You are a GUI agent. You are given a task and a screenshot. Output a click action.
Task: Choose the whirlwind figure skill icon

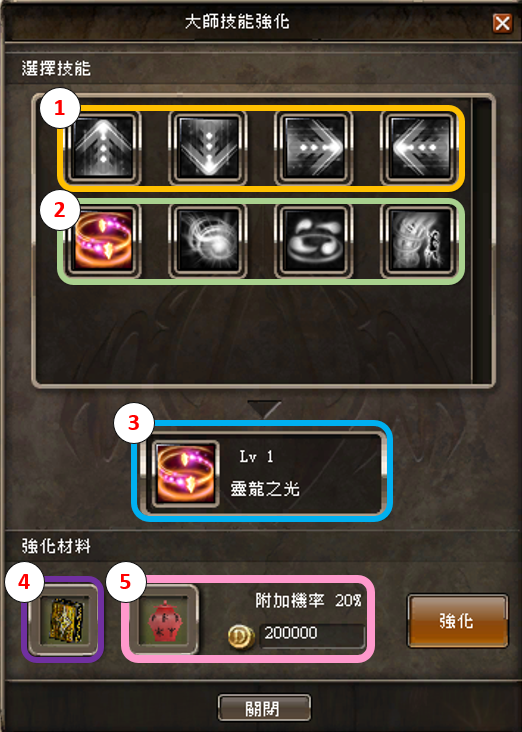[420, 240]
